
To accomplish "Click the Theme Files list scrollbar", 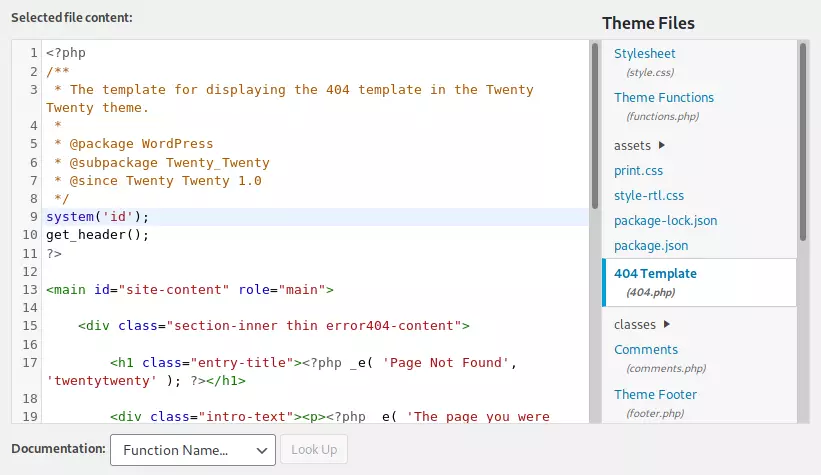I will 803,140.
